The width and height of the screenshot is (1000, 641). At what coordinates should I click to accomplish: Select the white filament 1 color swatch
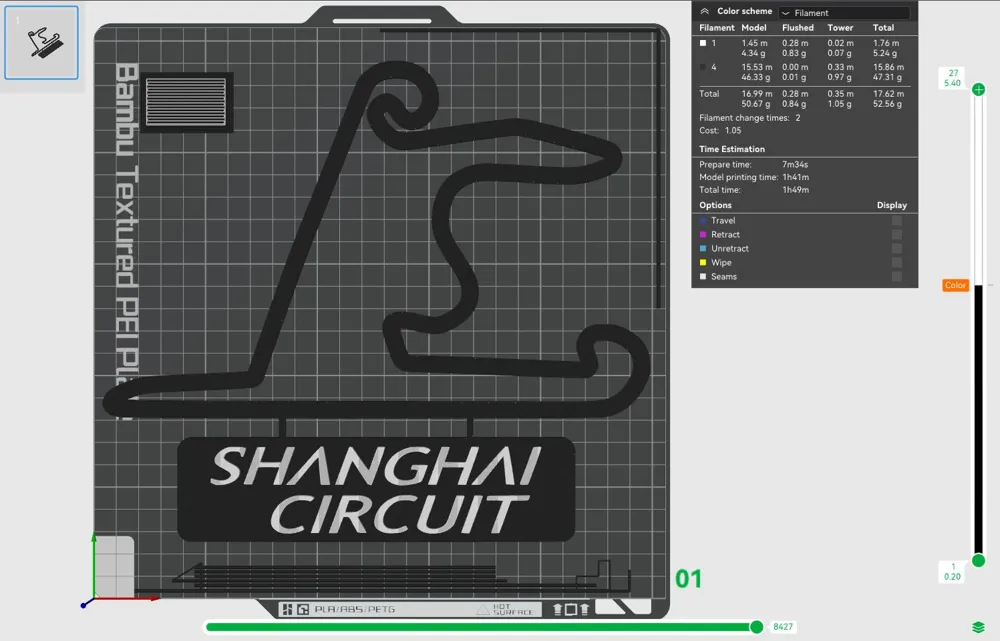pyautogui.click(x=701, y=43)
